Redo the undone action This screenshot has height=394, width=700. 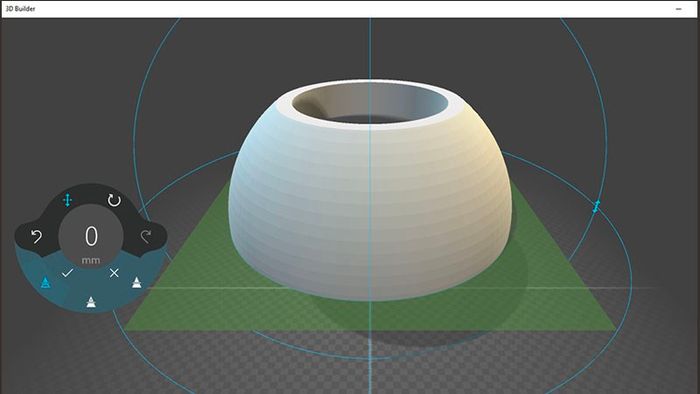[x=146, y=236]
